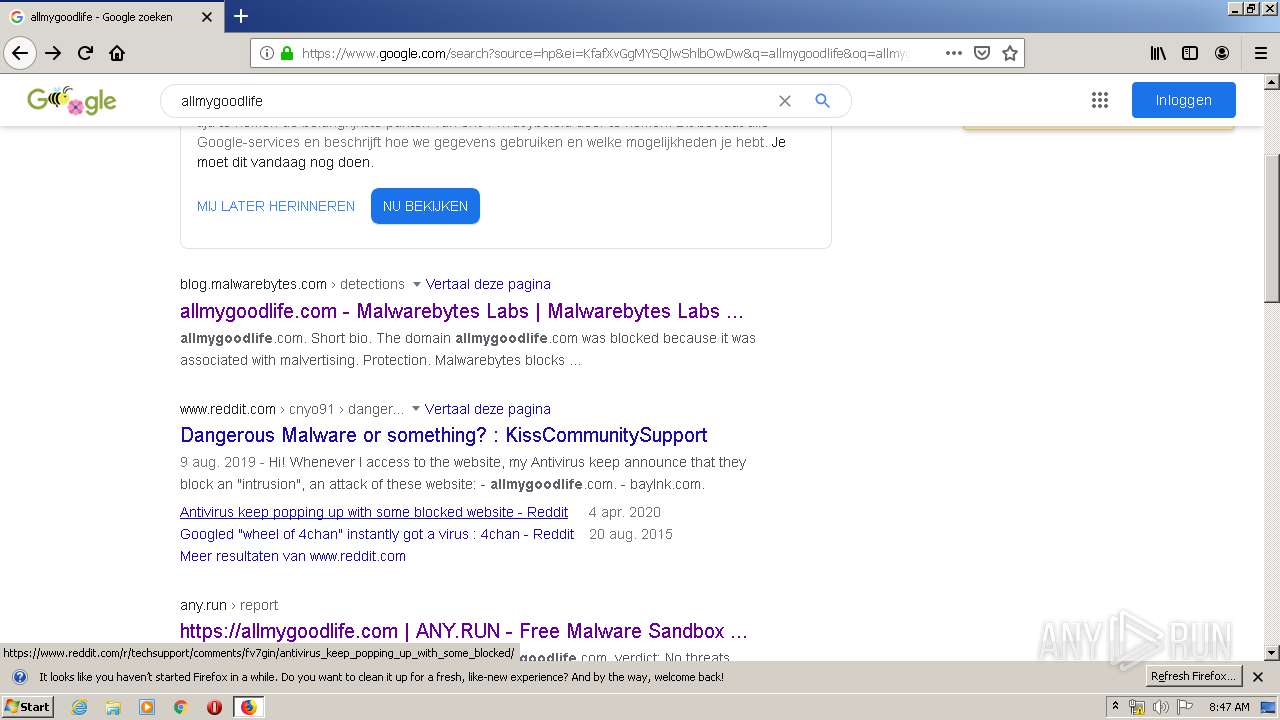Click the Google logo
Viewport: 1280px width, 720px height.
[x=71, y=100]
